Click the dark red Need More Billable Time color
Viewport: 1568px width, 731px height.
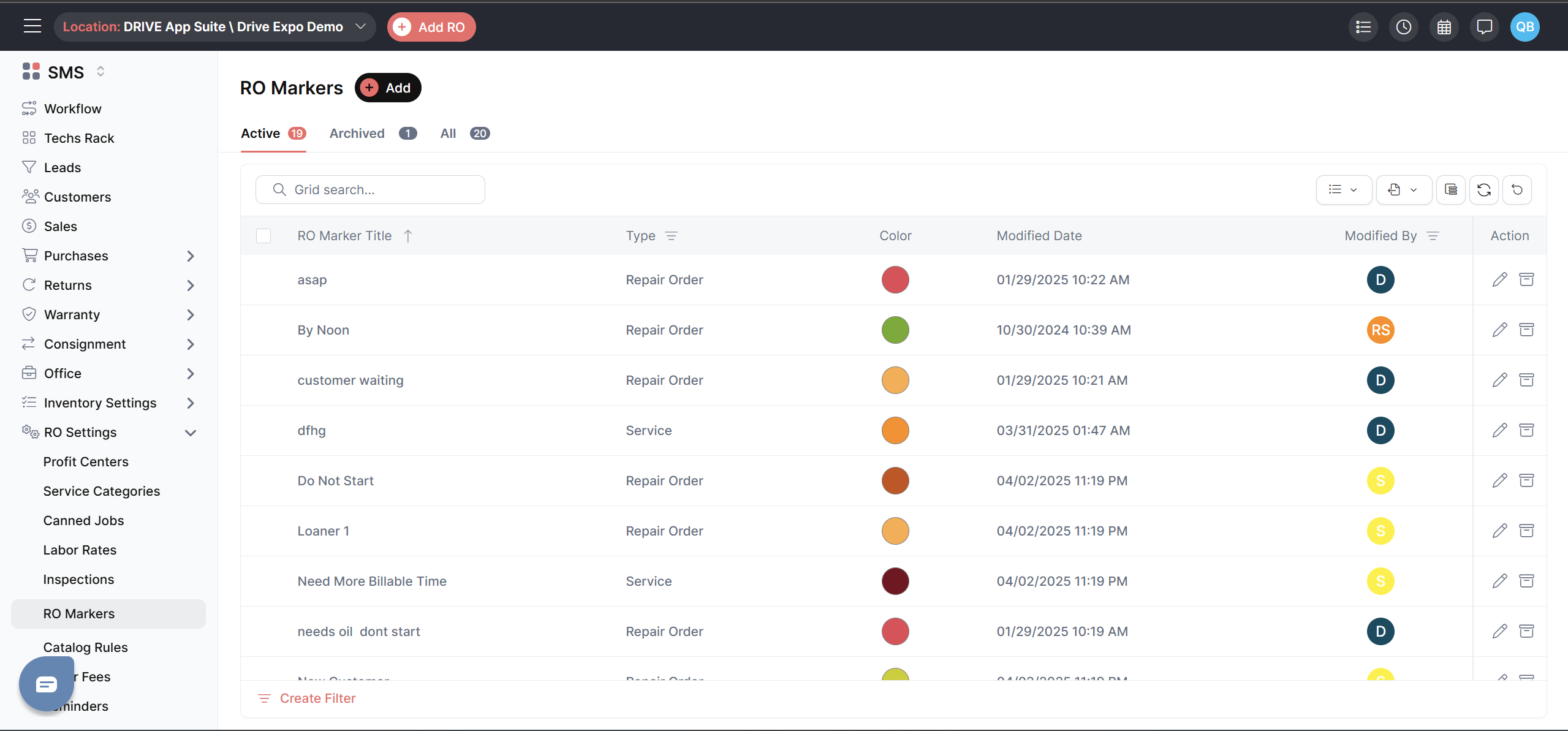895,581
